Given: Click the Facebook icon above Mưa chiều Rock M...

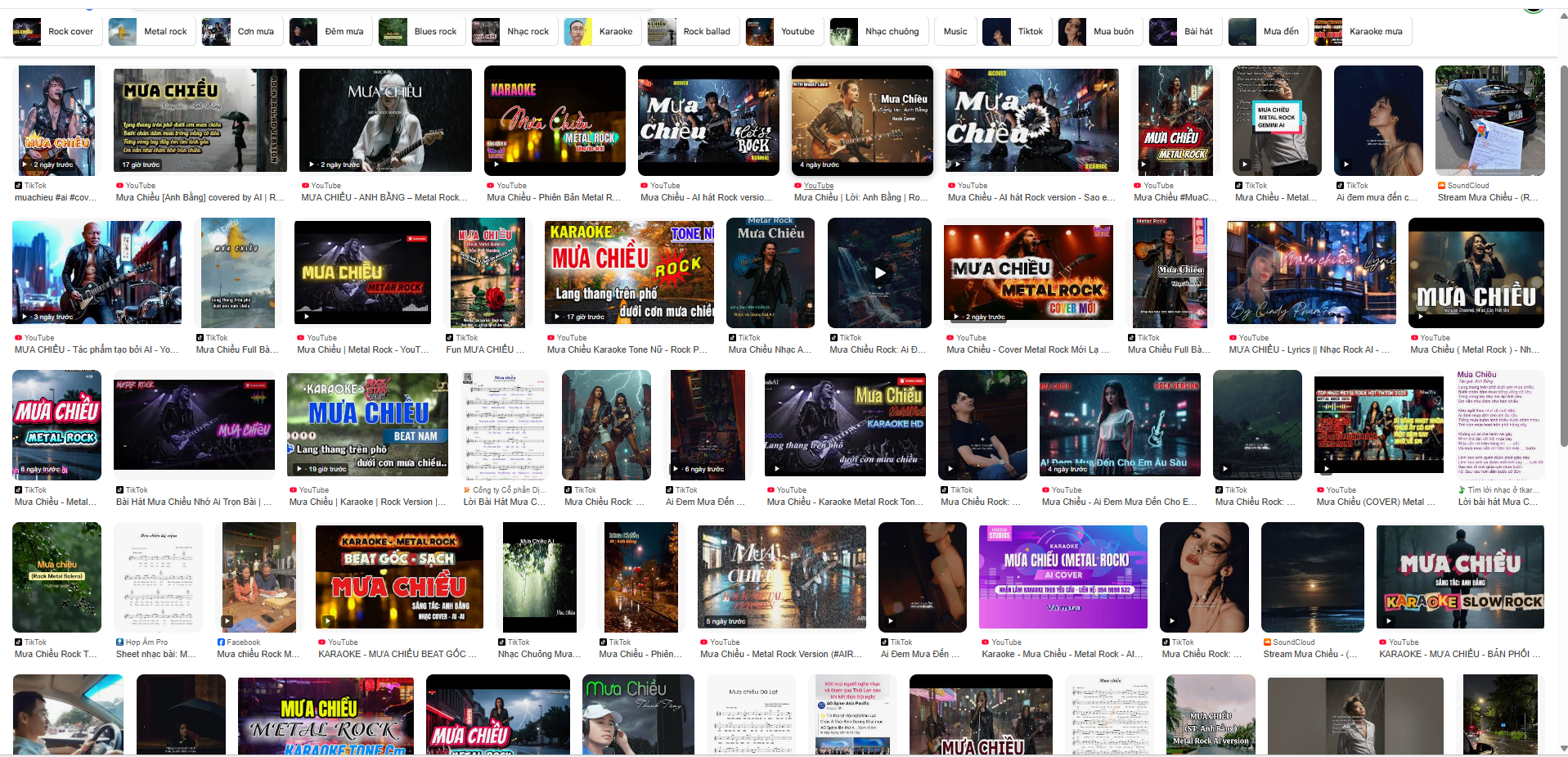Looking at the screenshot, I should click(x=221, y=642).
